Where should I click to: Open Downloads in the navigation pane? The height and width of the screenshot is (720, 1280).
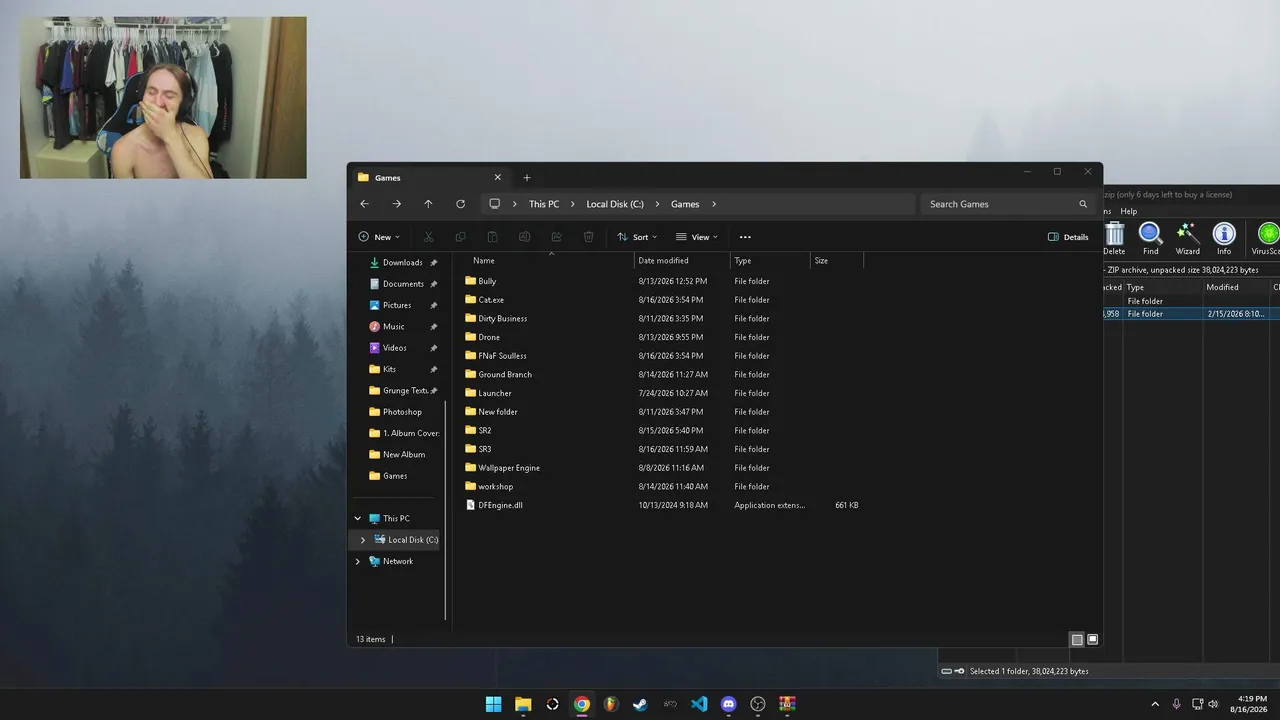402,263
